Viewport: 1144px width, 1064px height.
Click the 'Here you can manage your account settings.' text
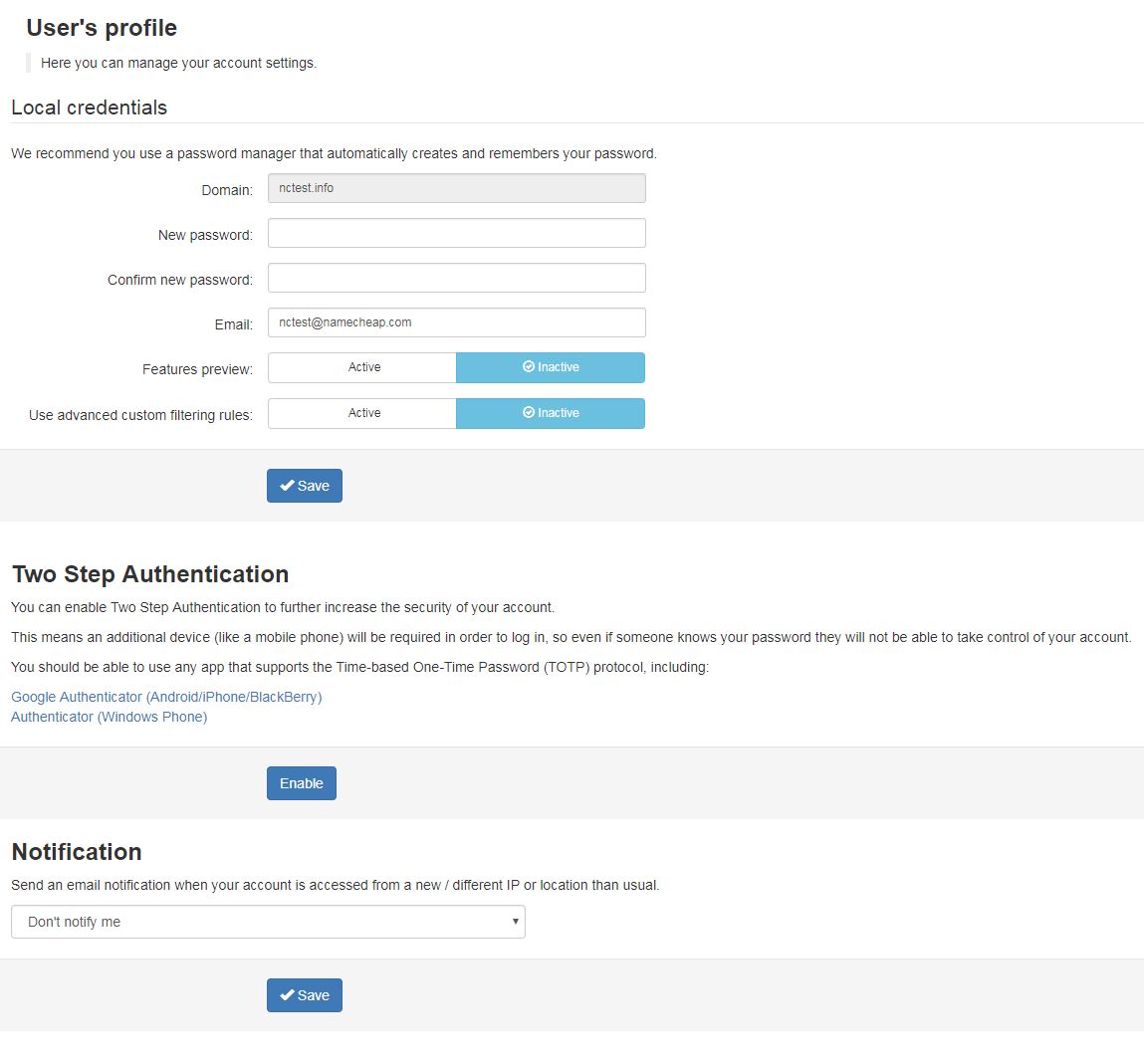(179, 63)
